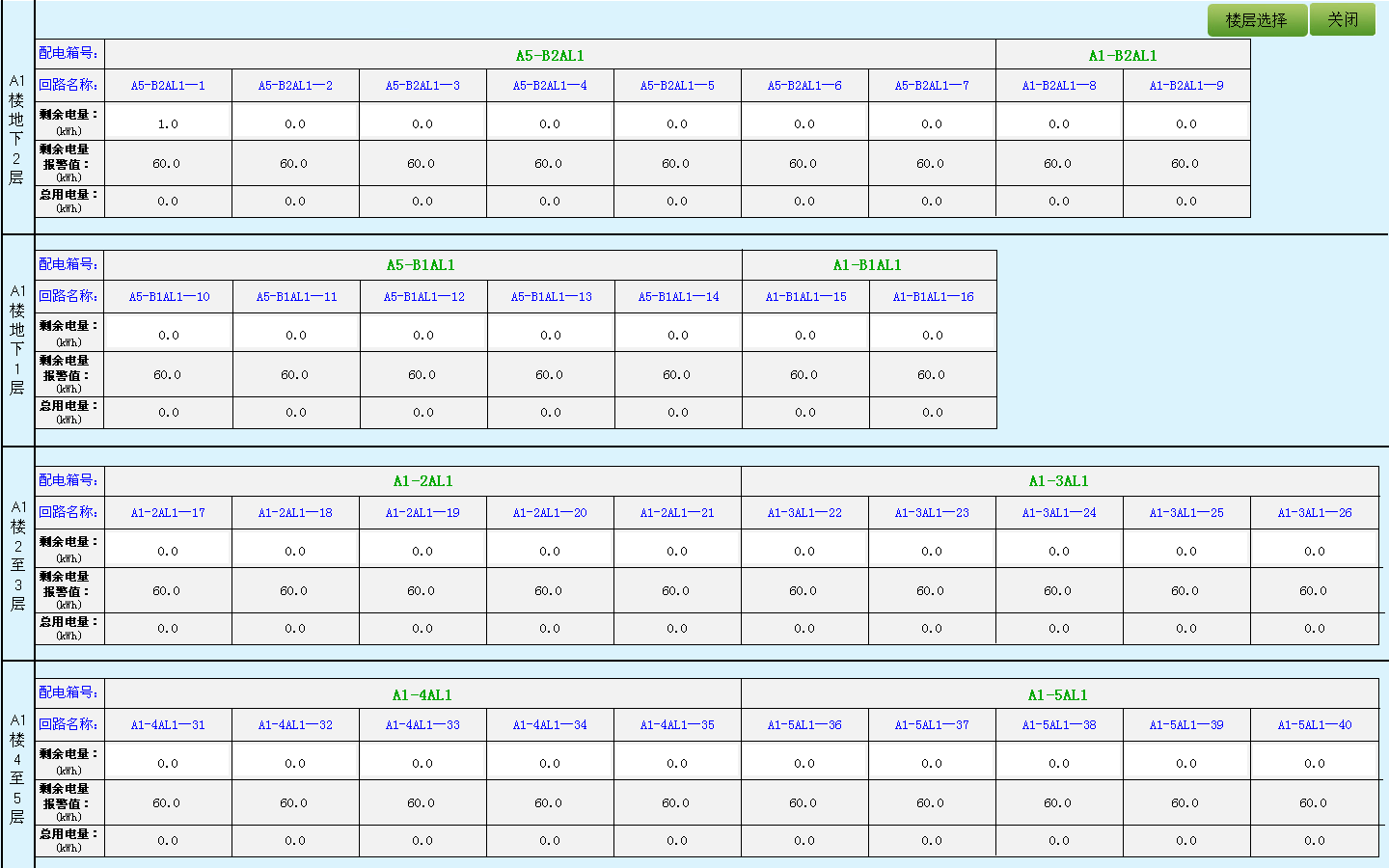This screenshot has height=868, width=1389.
Task: Select circuit A5-B1AL1—11
Action: [297, 297]
